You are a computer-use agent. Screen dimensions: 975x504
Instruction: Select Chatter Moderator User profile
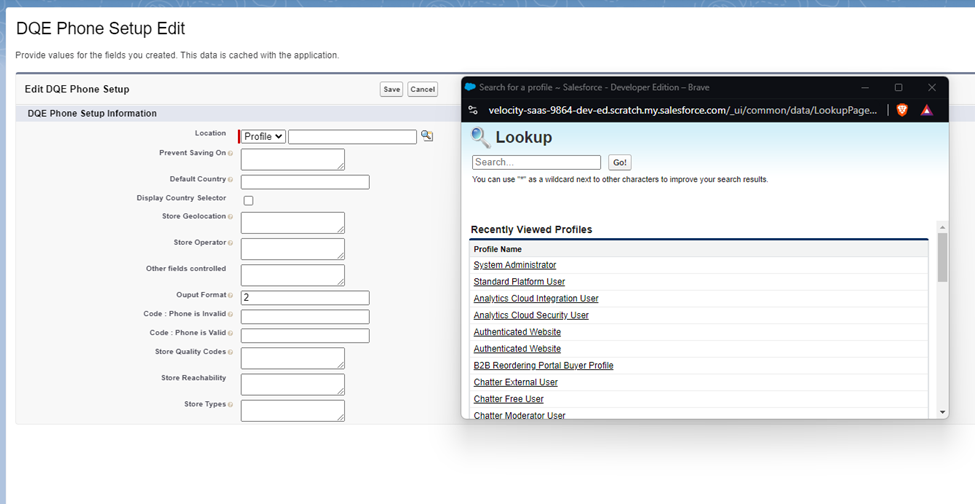[x=519, y=415]
